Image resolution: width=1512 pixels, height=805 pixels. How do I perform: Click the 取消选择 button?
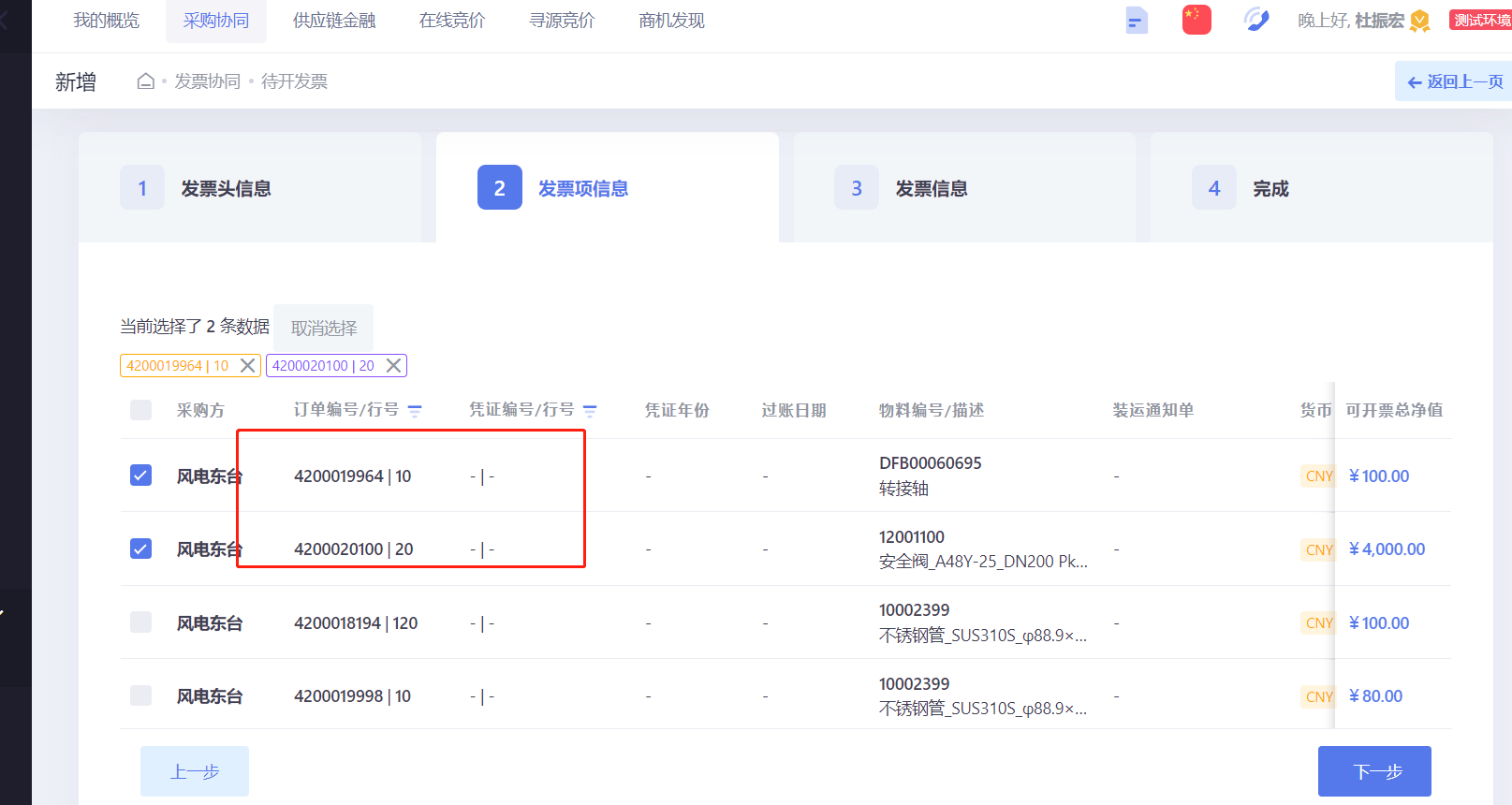point(324,328)
